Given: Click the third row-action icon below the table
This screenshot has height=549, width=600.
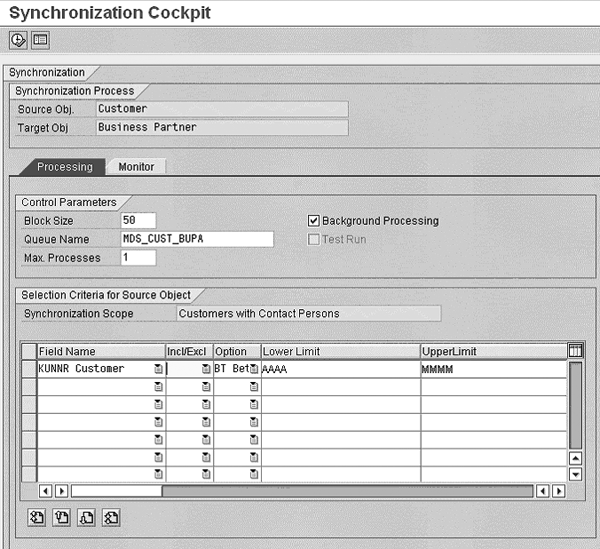Looking at the screenshot, I should 86,517.
